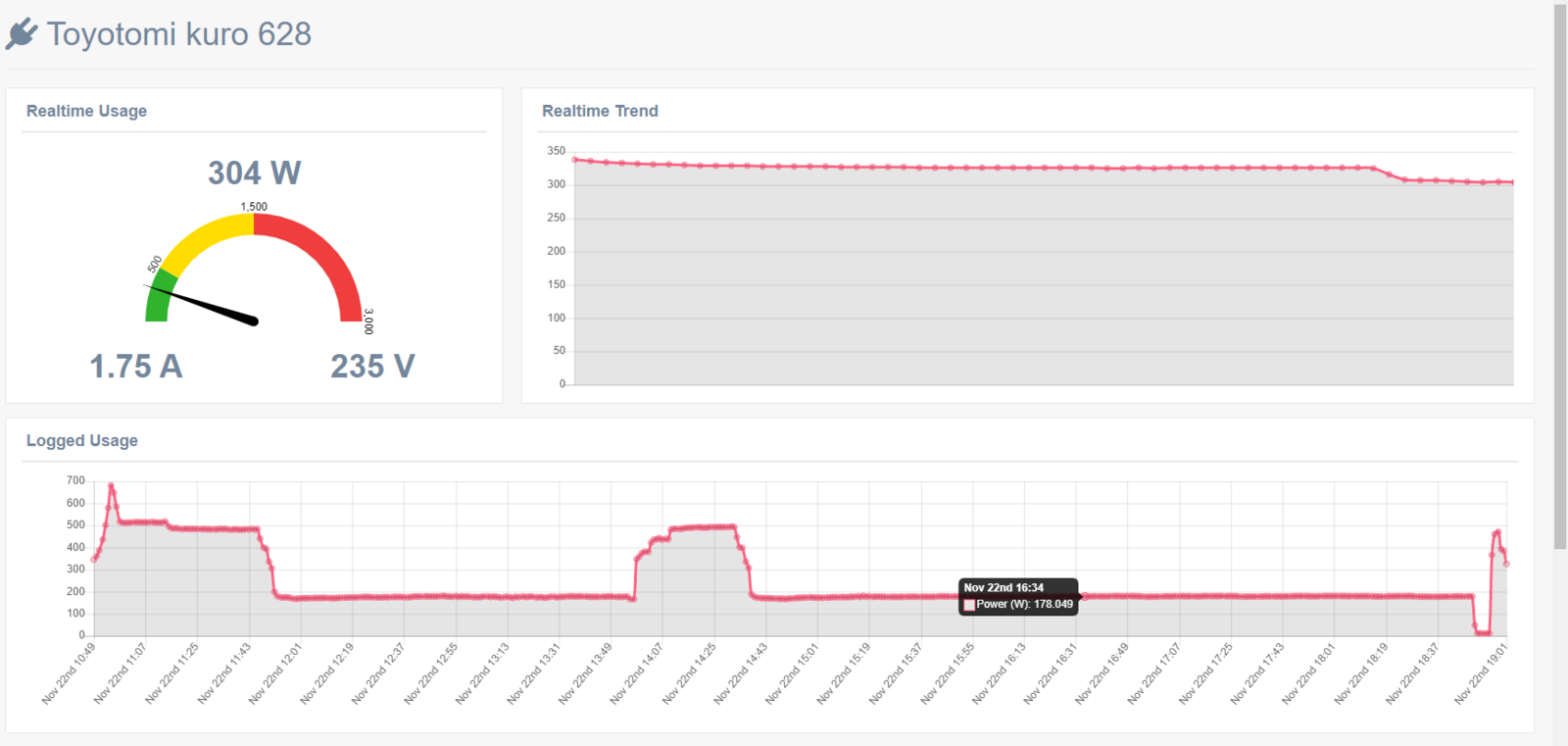Click the 600 axis label in Logged Usage

(x=75, y=503)
